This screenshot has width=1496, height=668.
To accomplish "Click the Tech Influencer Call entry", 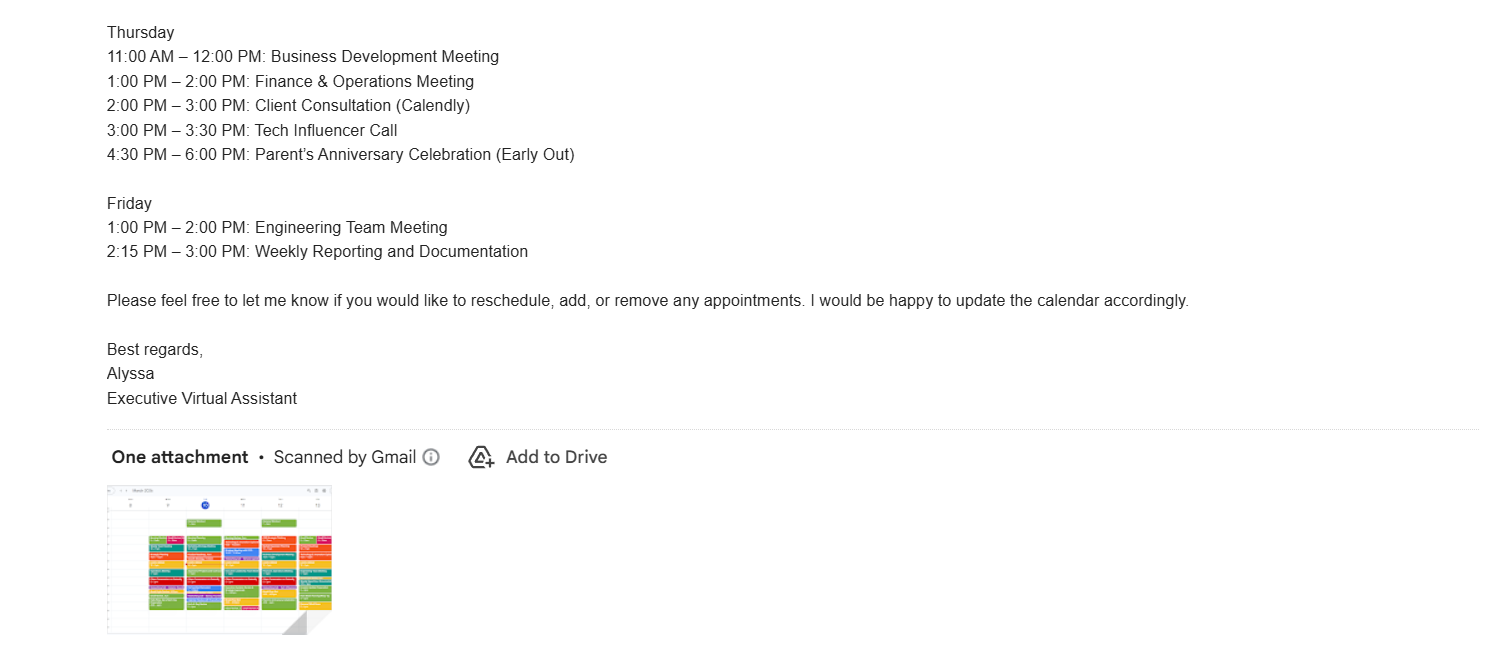I will [252, 131].
